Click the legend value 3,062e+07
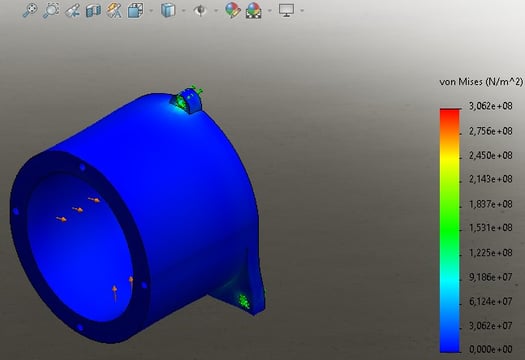 point(491,326)
